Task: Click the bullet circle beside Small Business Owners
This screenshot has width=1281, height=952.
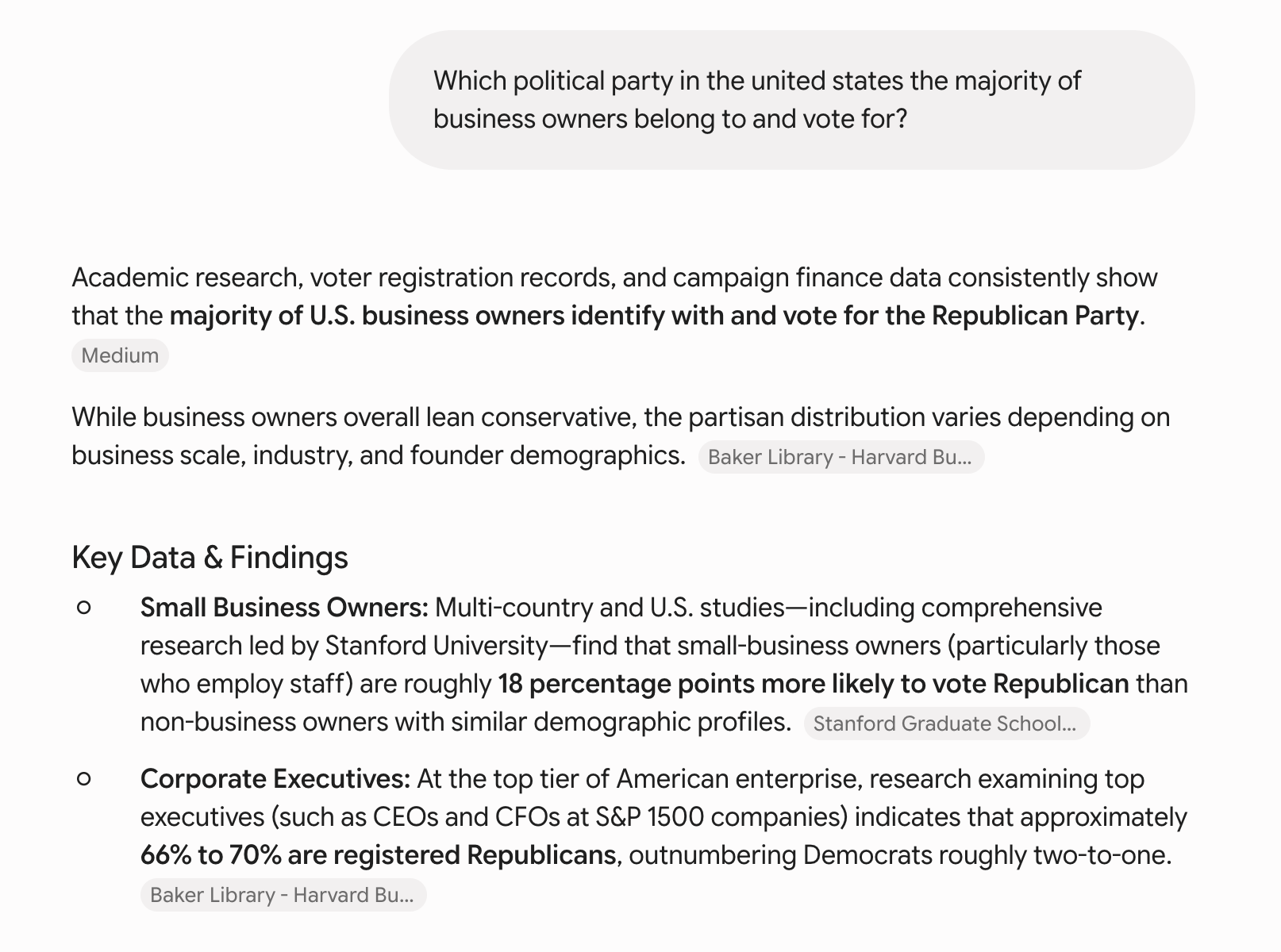Action: point(84,608)
